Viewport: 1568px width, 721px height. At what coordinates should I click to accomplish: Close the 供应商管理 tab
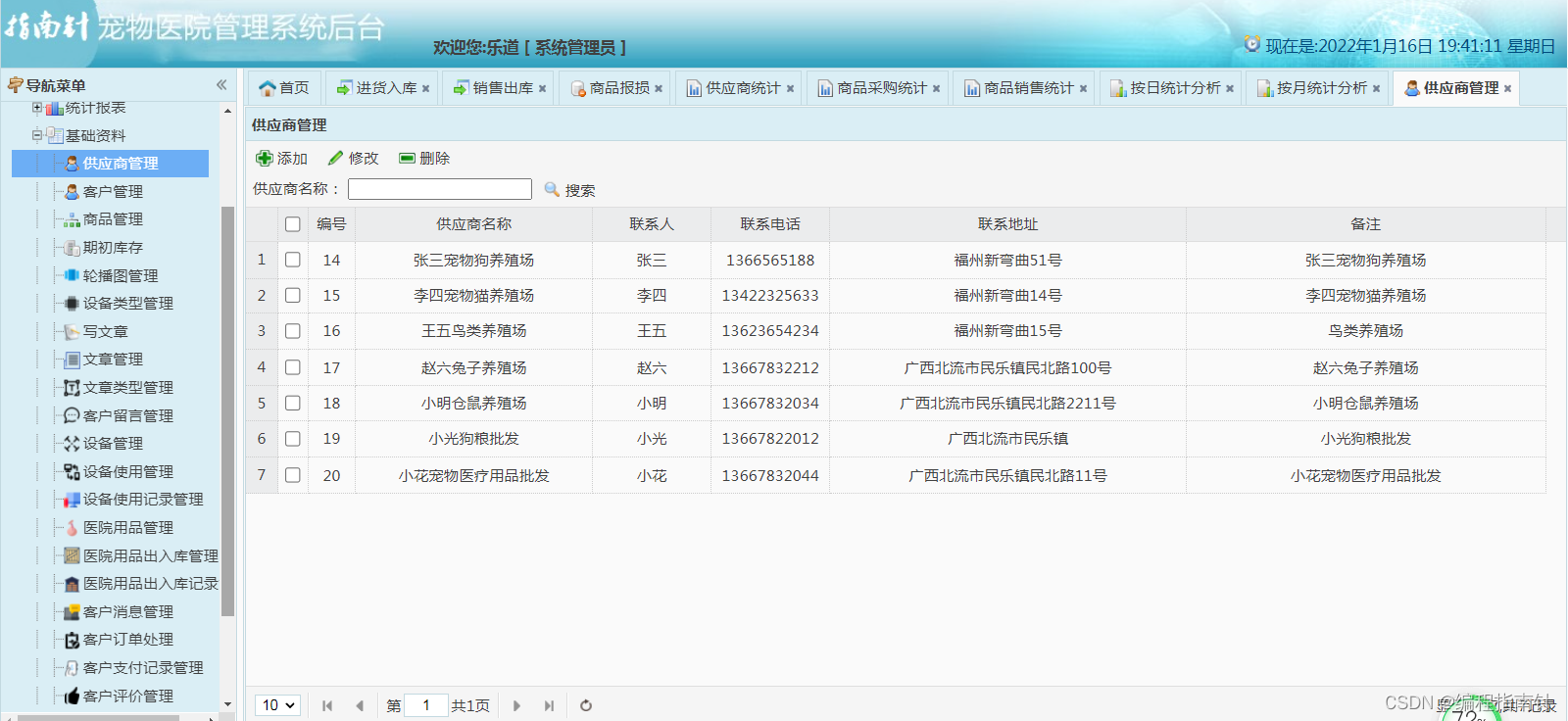pos(1507,89)
